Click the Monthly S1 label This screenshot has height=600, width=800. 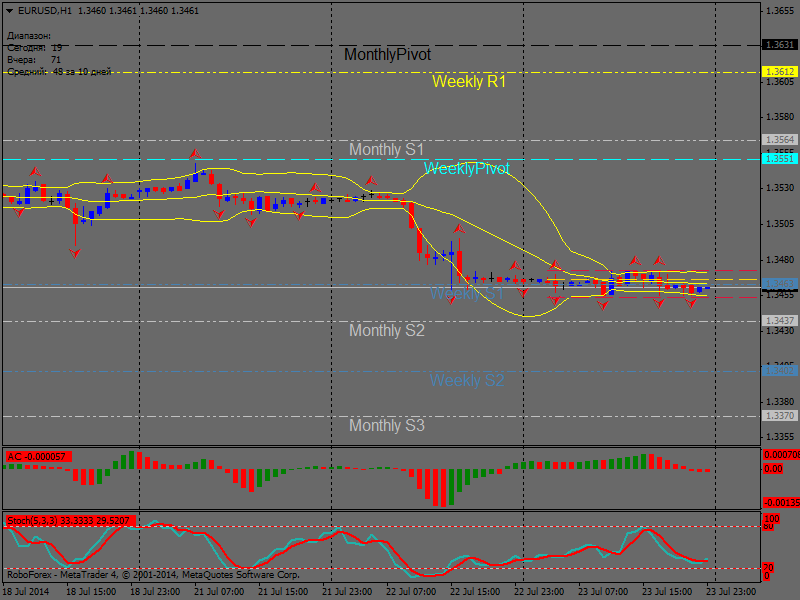387,150
